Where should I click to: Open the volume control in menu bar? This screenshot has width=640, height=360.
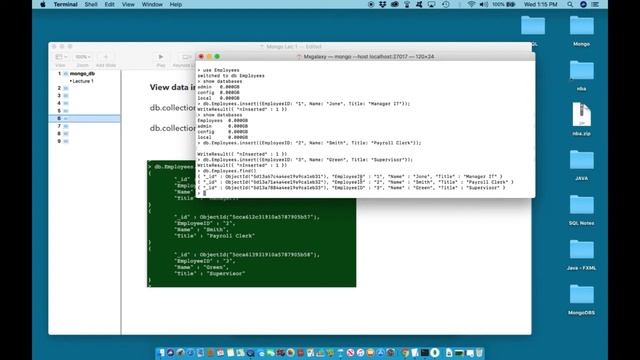coord(484,4)
